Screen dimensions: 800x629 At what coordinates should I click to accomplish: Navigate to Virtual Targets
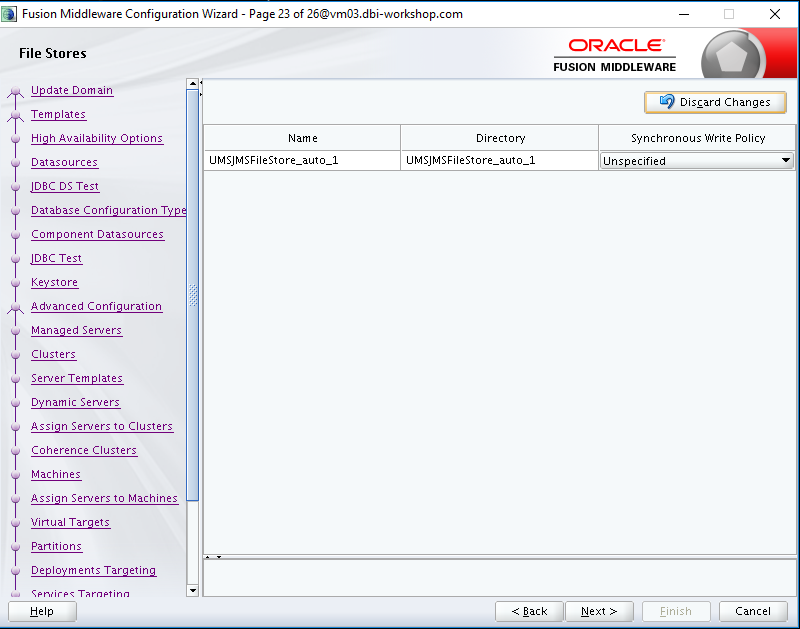coord(70,522)
